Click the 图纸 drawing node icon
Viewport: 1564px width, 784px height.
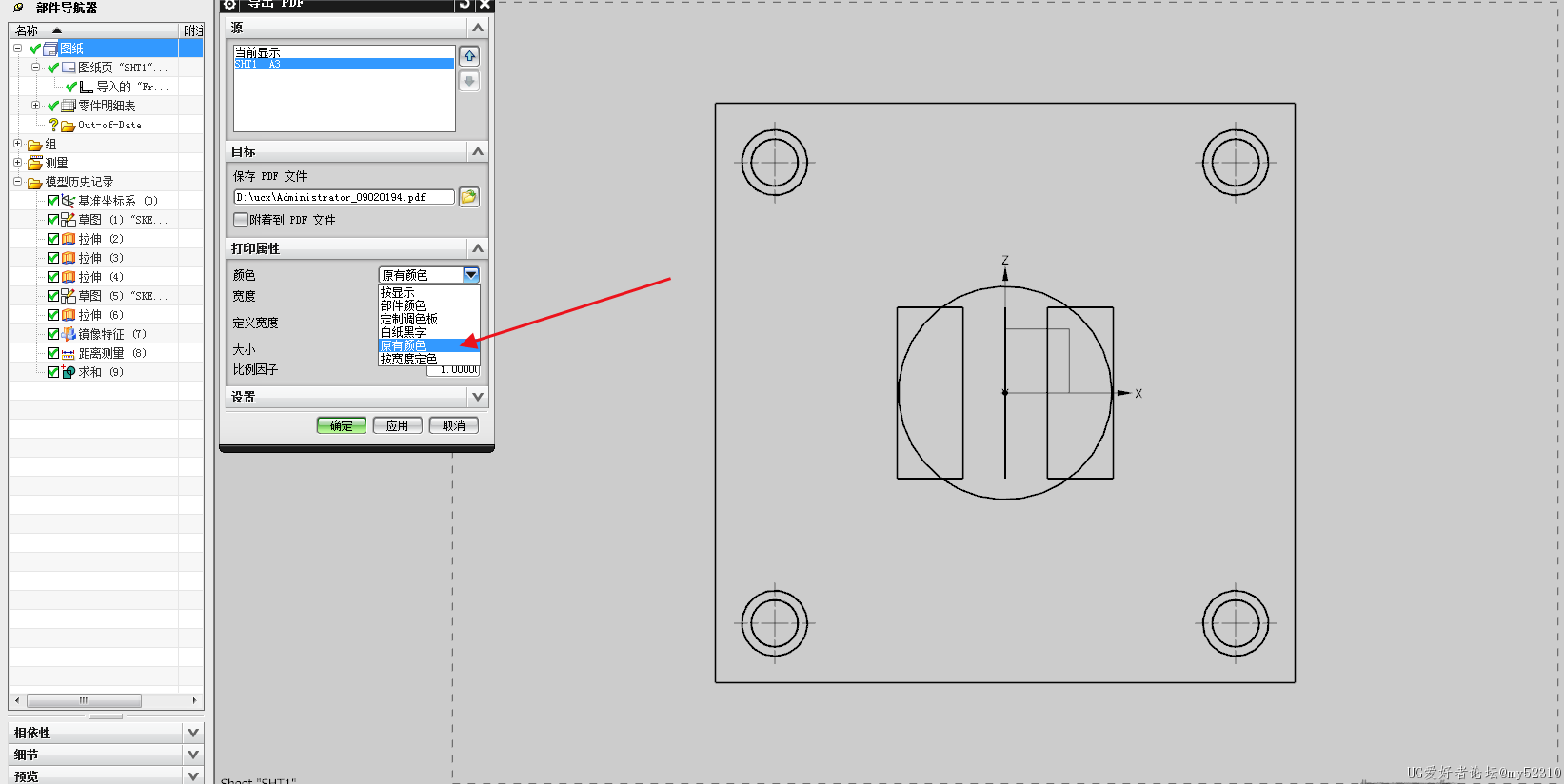pos(50,49)
